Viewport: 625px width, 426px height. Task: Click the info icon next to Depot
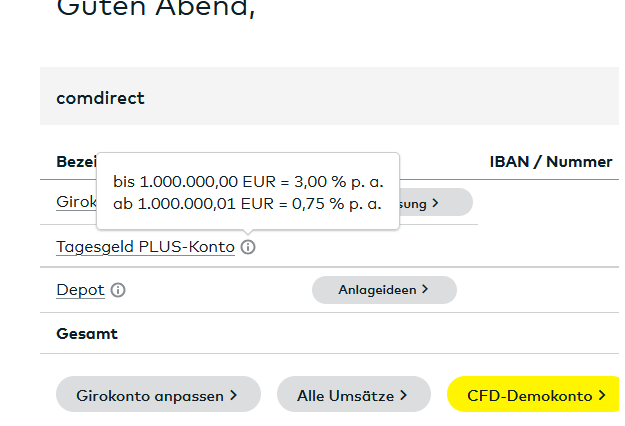118,290
